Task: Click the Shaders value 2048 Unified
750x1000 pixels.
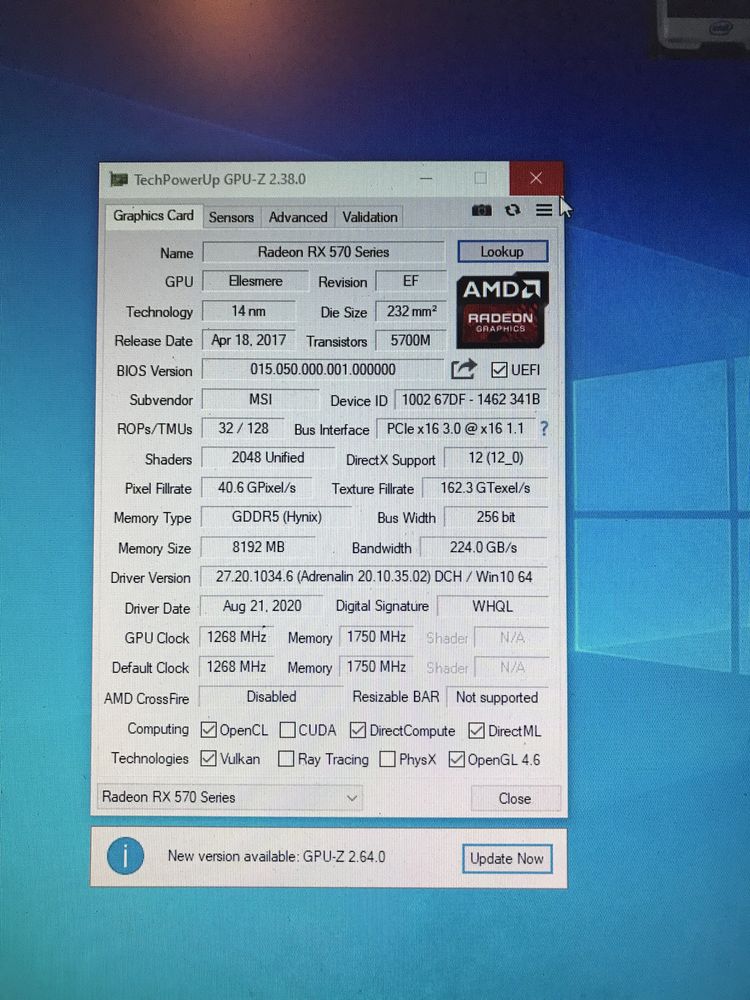Action: (x=268, y=457)
